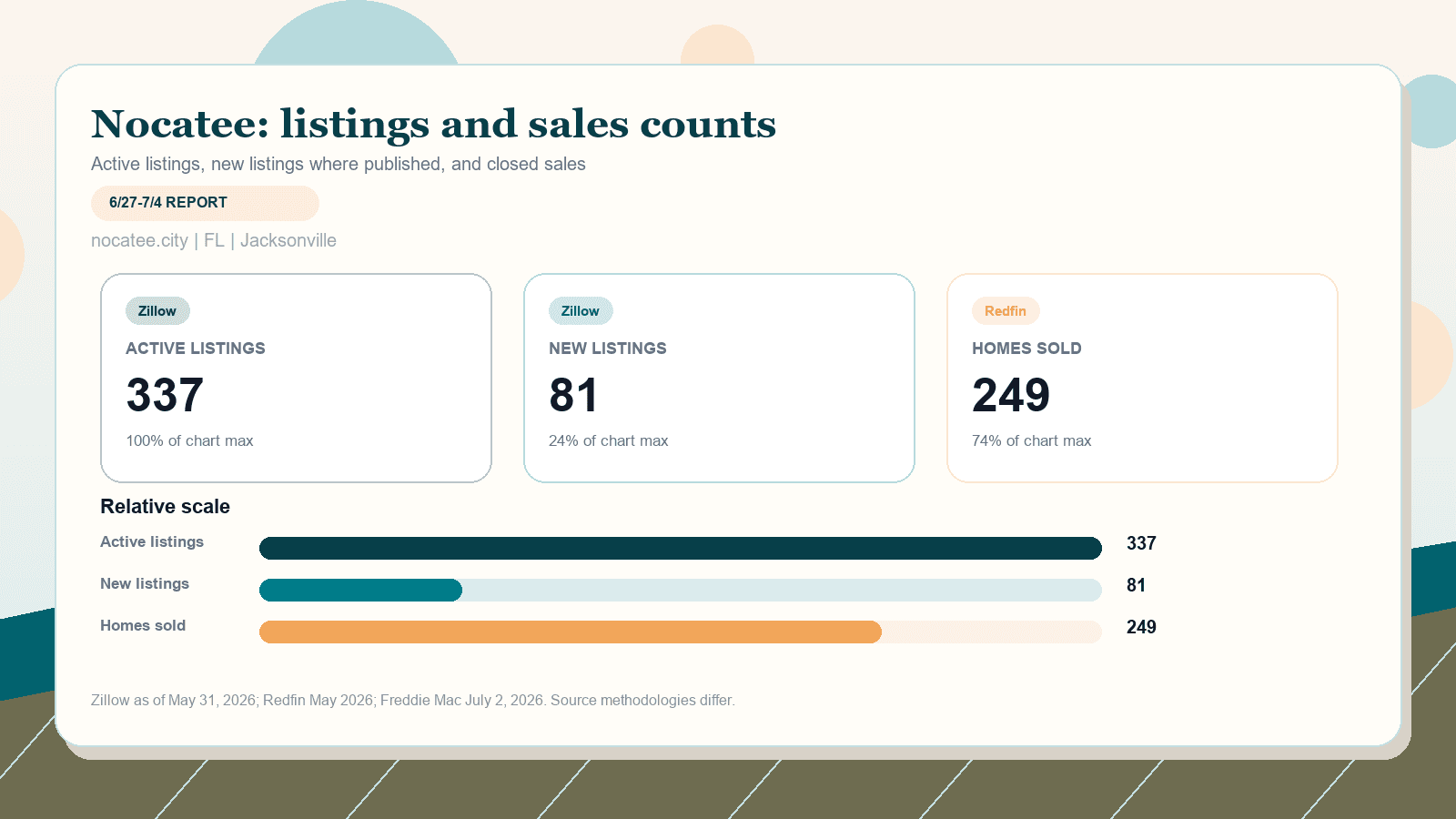
Task: Select the 'HOMES SOLD' card heading
Action: (1026, 349)
